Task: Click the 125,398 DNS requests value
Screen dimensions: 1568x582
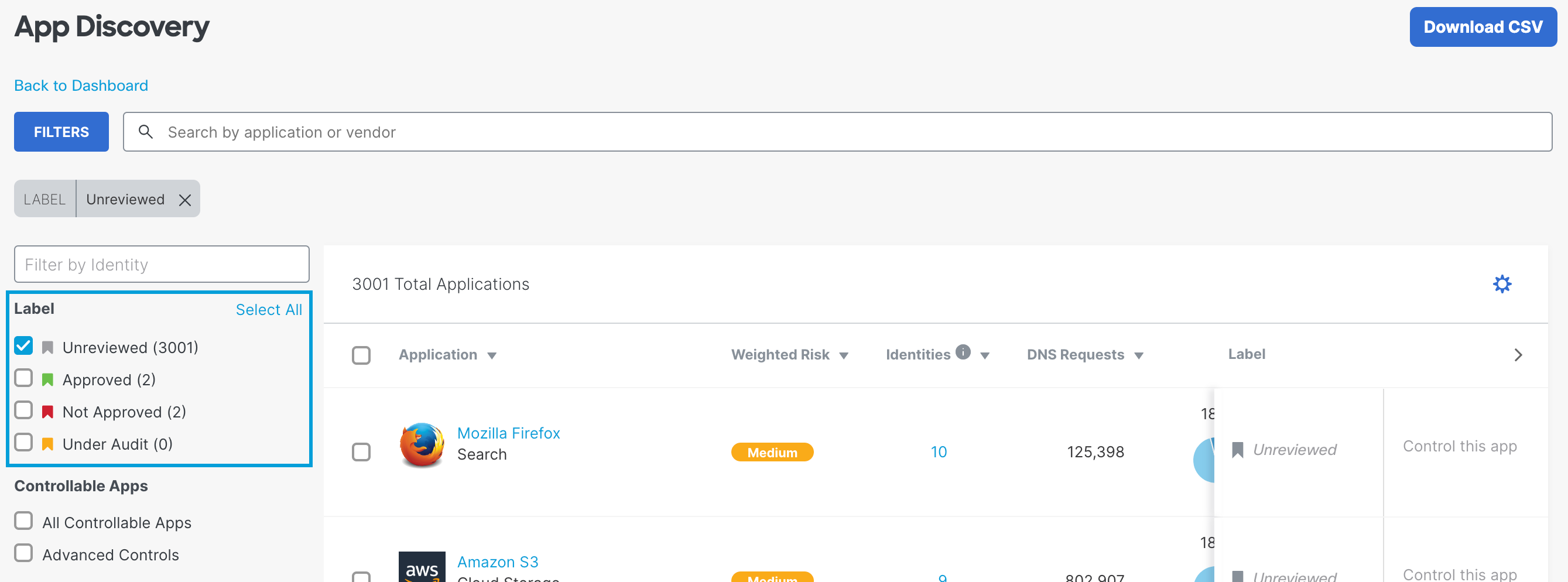Action: 1095,451
